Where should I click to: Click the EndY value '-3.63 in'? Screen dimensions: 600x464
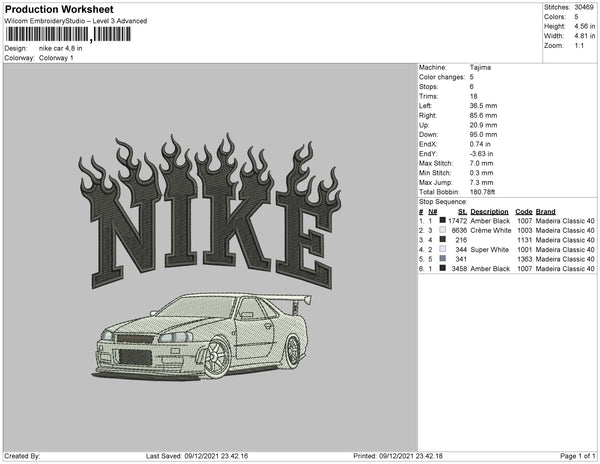(481, 154)
